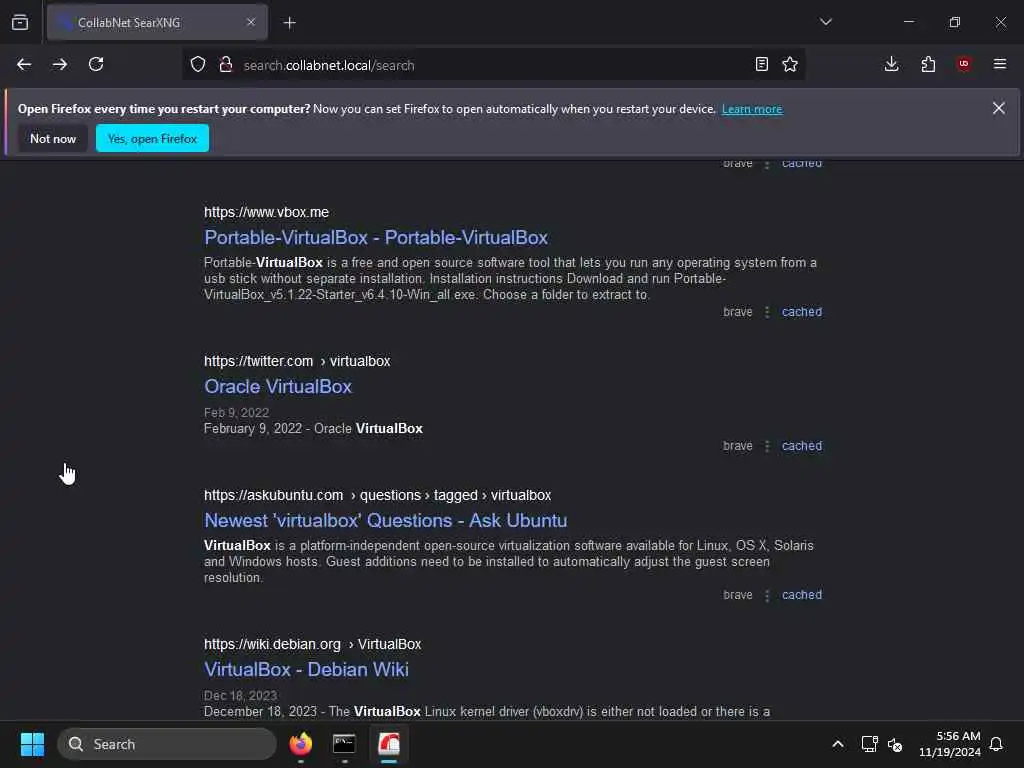
Task: Toggle reader view in address bar
Action: pos(761,64)
